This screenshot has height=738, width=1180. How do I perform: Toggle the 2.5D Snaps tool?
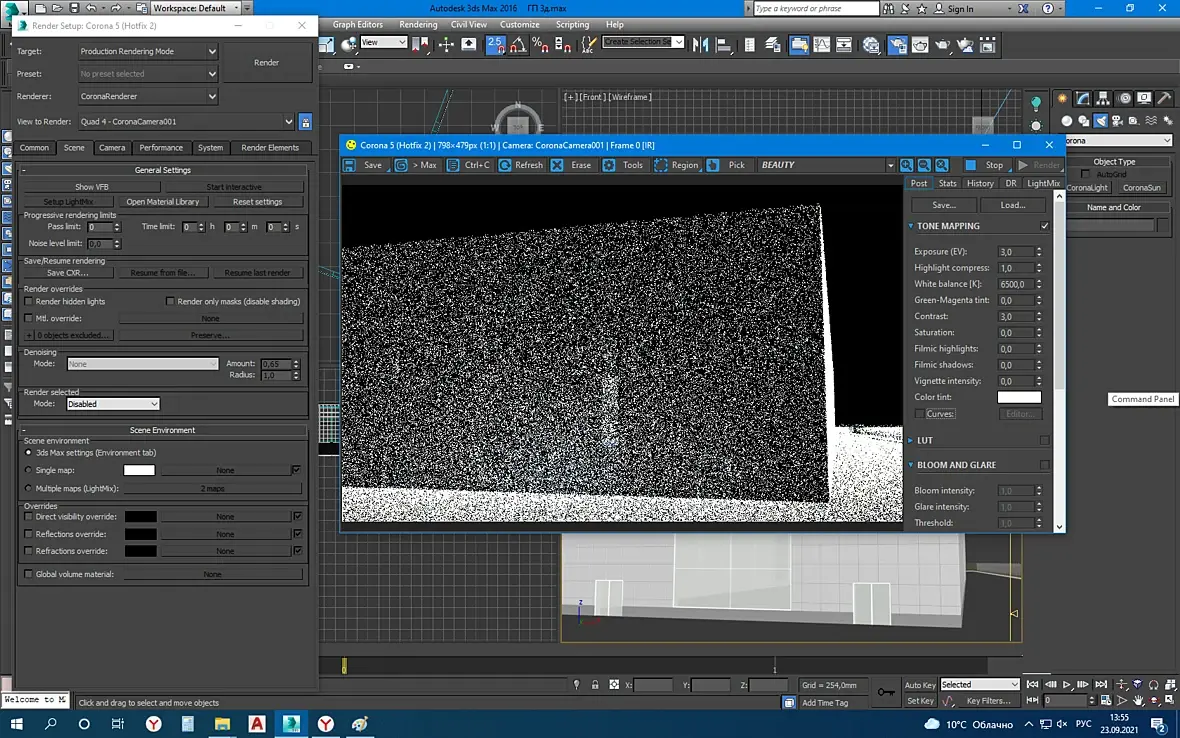click(495, 44)
